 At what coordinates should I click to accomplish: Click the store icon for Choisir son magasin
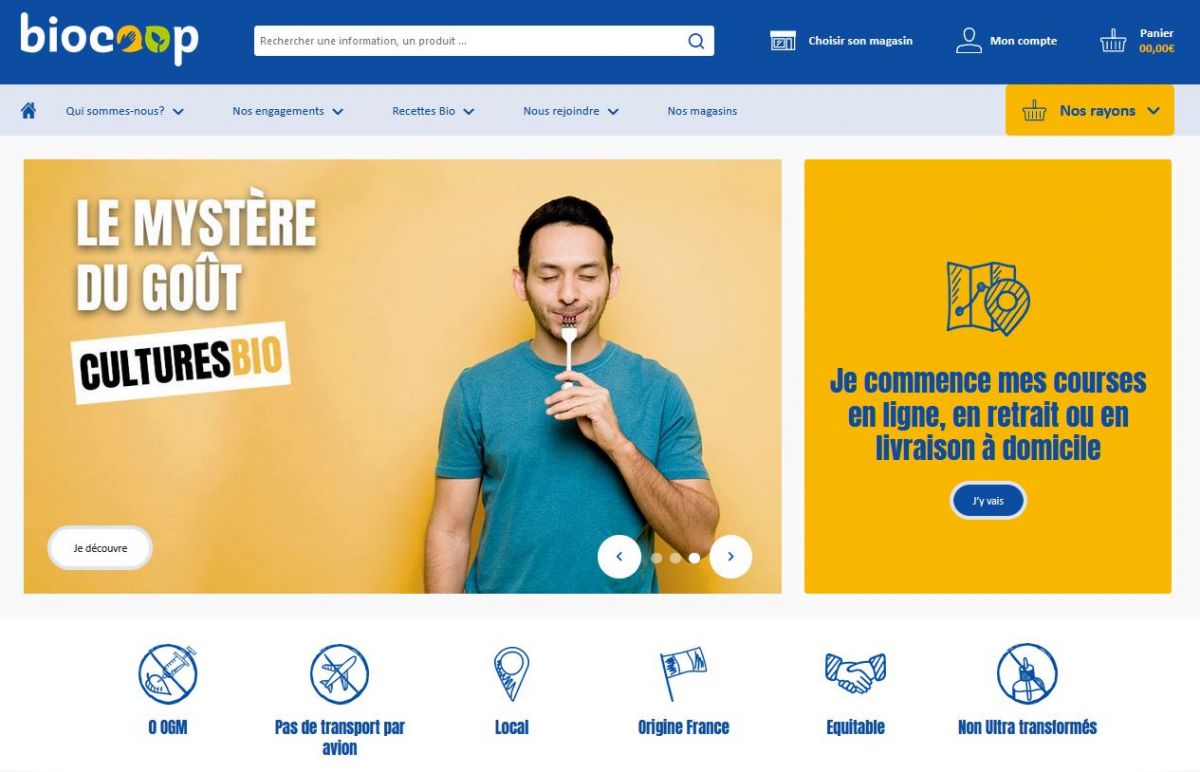pyautogui.click(x=783, y=41)
